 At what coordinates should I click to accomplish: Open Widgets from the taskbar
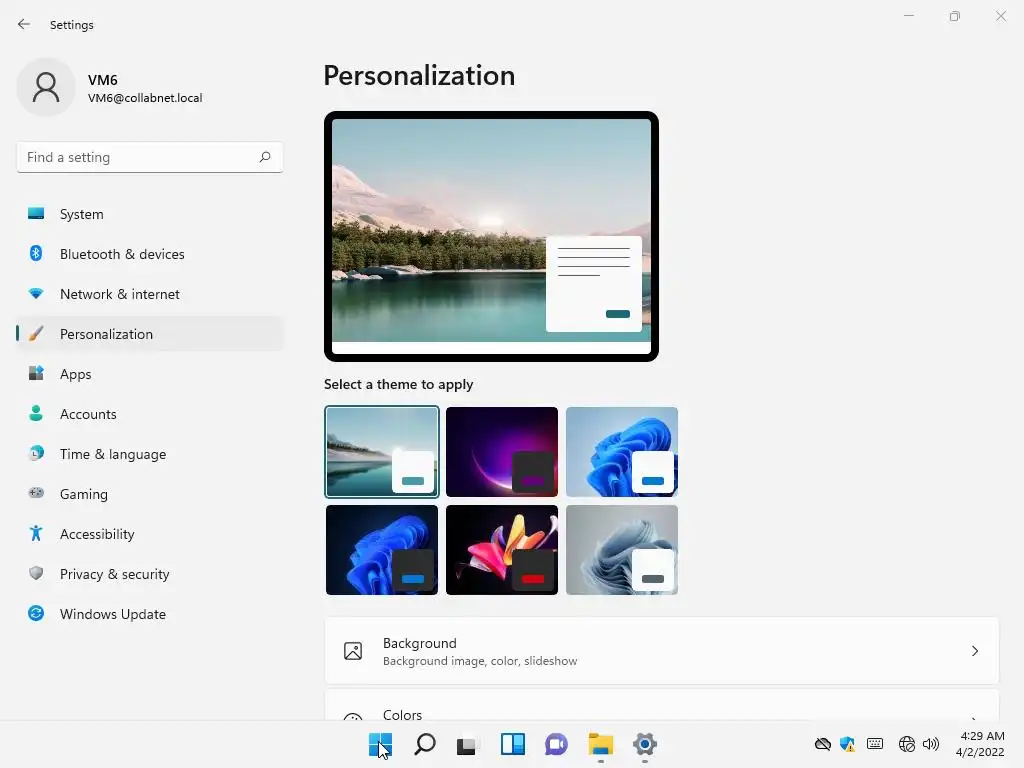[513, 744]
